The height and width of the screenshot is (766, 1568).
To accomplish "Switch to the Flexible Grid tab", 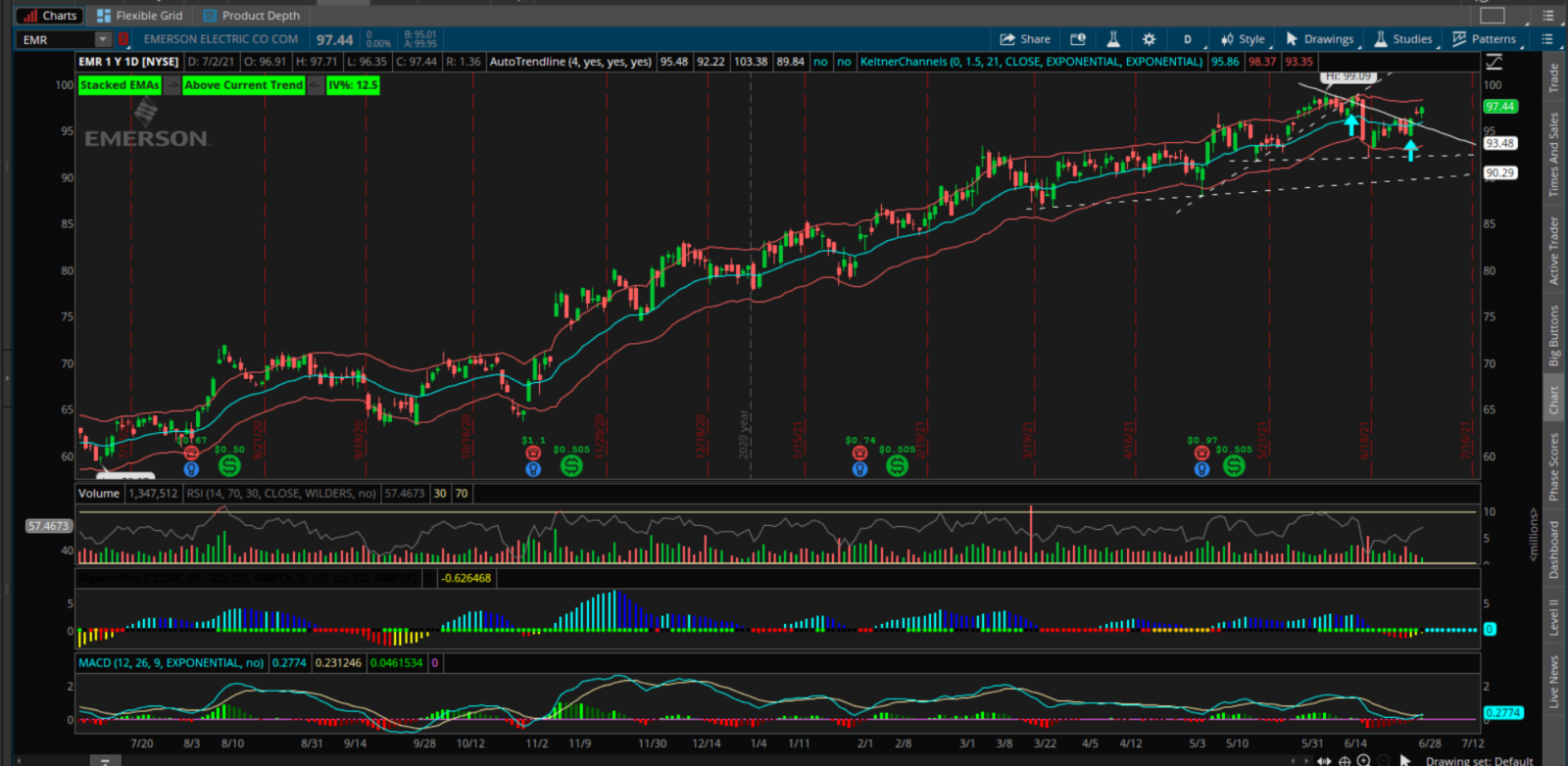I will [139, 15].
